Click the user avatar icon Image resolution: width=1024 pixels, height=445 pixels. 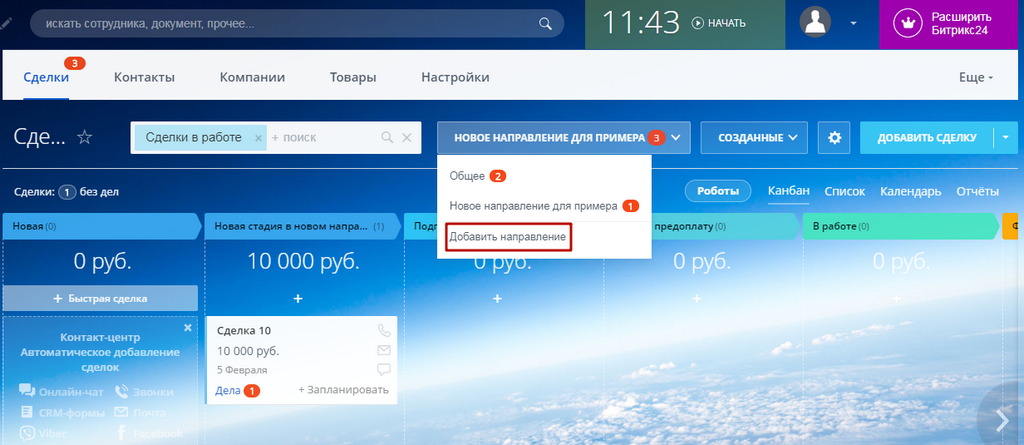815,22
